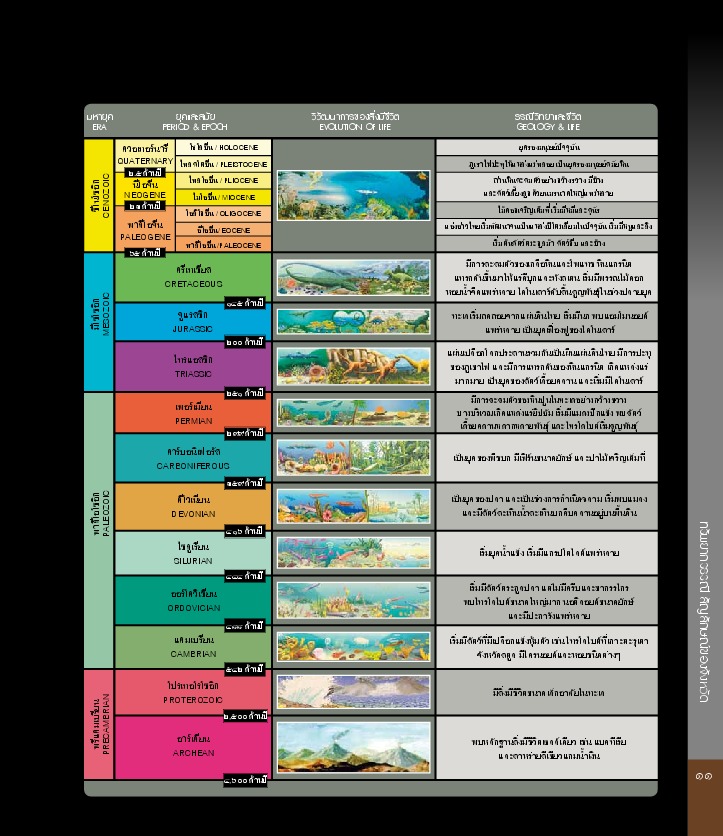Click the Cambrian sea life illustration
Image resolution: width=723 pixels, height=836 pixels.
click(354, 646)
